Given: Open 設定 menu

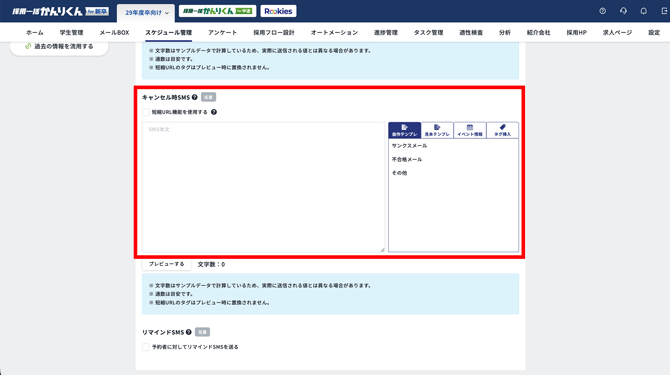Looking at the screenshot, I should [x=654, y=32].
